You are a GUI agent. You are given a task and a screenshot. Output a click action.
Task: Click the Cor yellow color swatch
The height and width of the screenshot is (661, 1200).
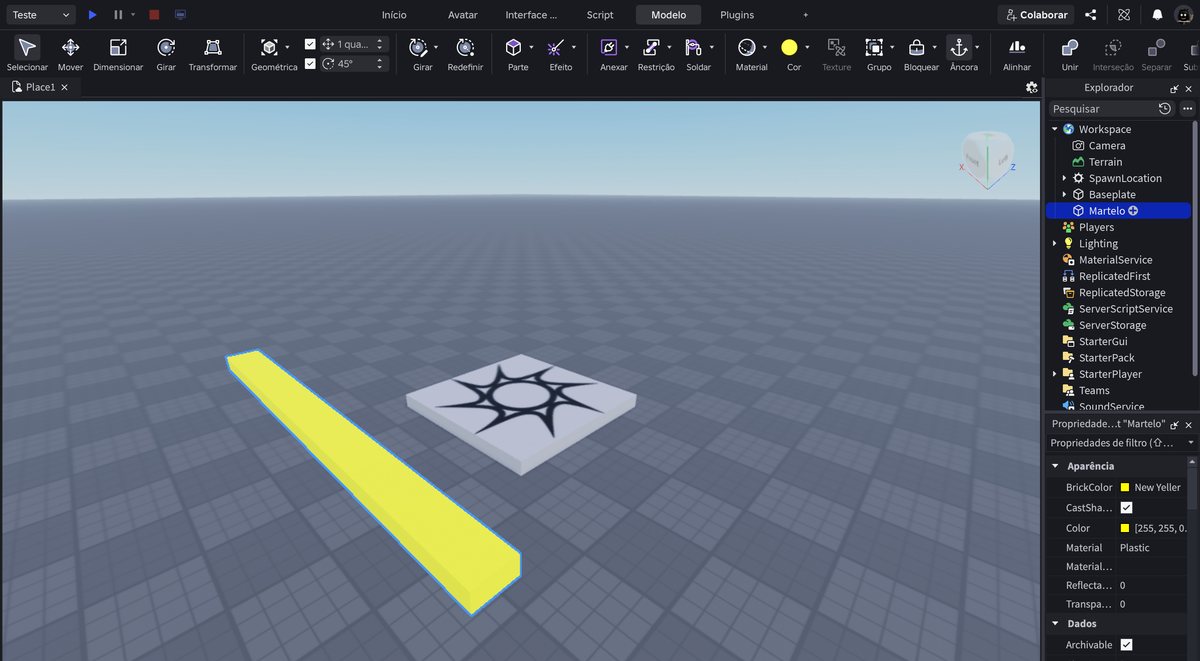pyautogui.click(x=789, y=47)
